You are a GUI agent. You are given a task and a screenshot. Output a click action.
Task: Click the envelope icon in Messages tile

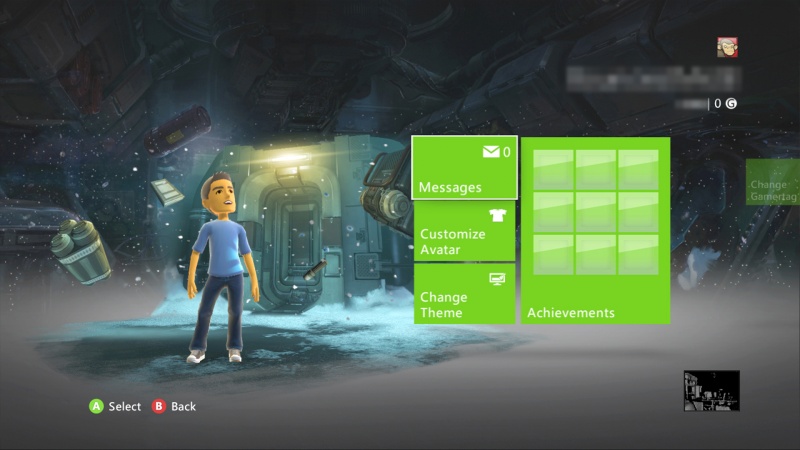490,152
